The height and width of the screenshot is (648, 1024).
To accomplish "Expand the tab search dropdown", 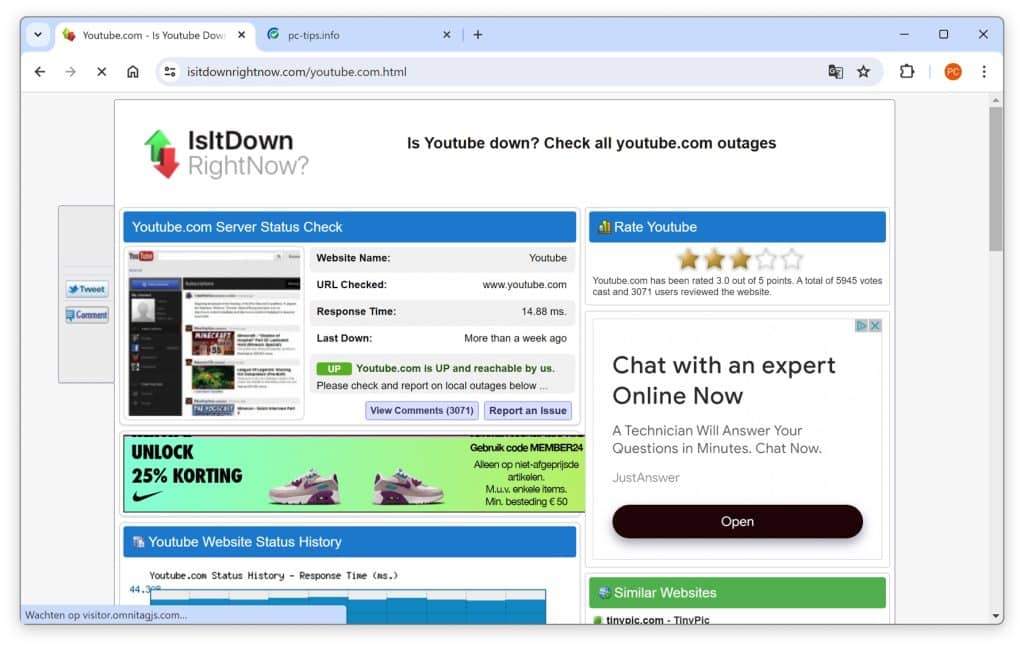I will [38, 35].
